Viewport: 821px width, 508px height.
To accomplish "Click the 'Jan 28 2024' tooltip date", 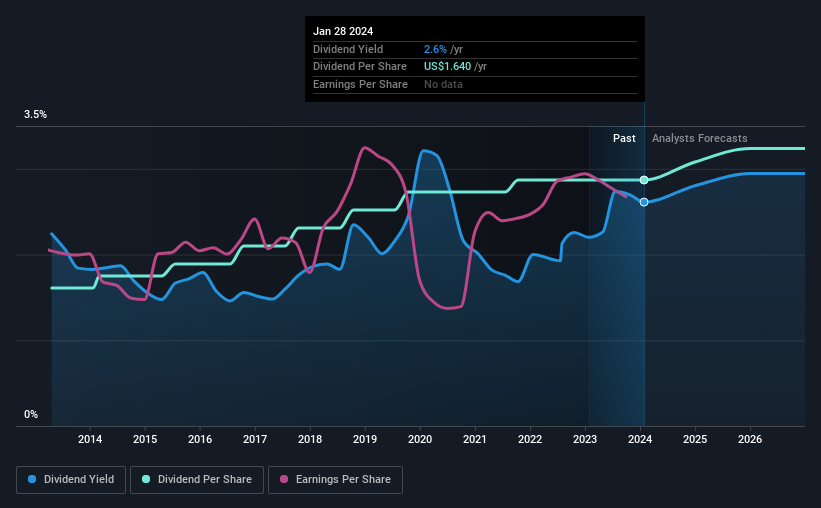I will 343,31.
